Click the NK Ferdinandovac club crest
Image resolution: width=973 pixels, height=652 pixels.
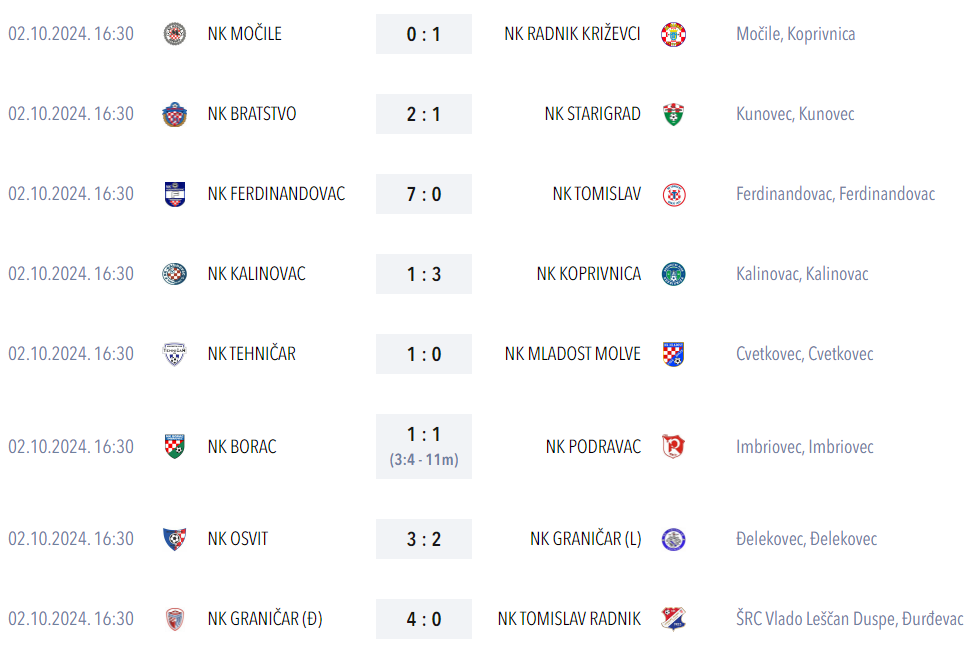click(x=174, y=194)
